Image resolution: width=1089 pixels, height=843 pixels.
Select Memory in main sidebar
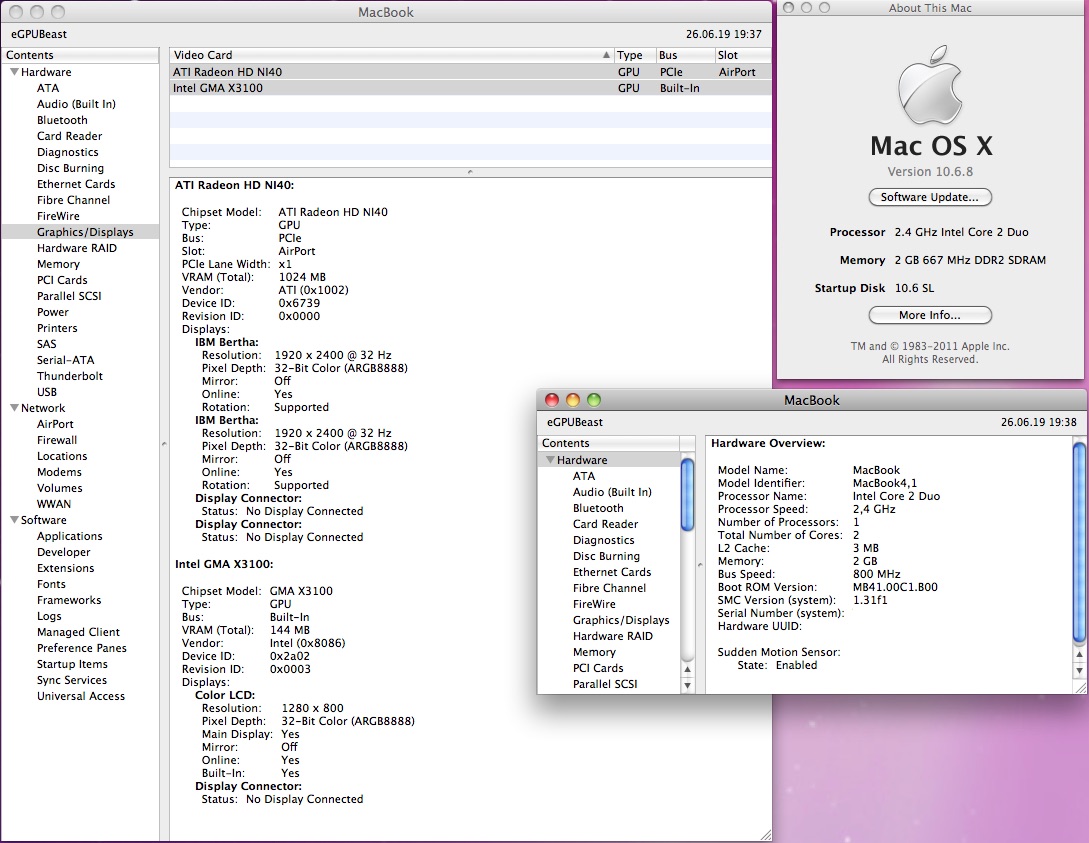pos(58,264)
